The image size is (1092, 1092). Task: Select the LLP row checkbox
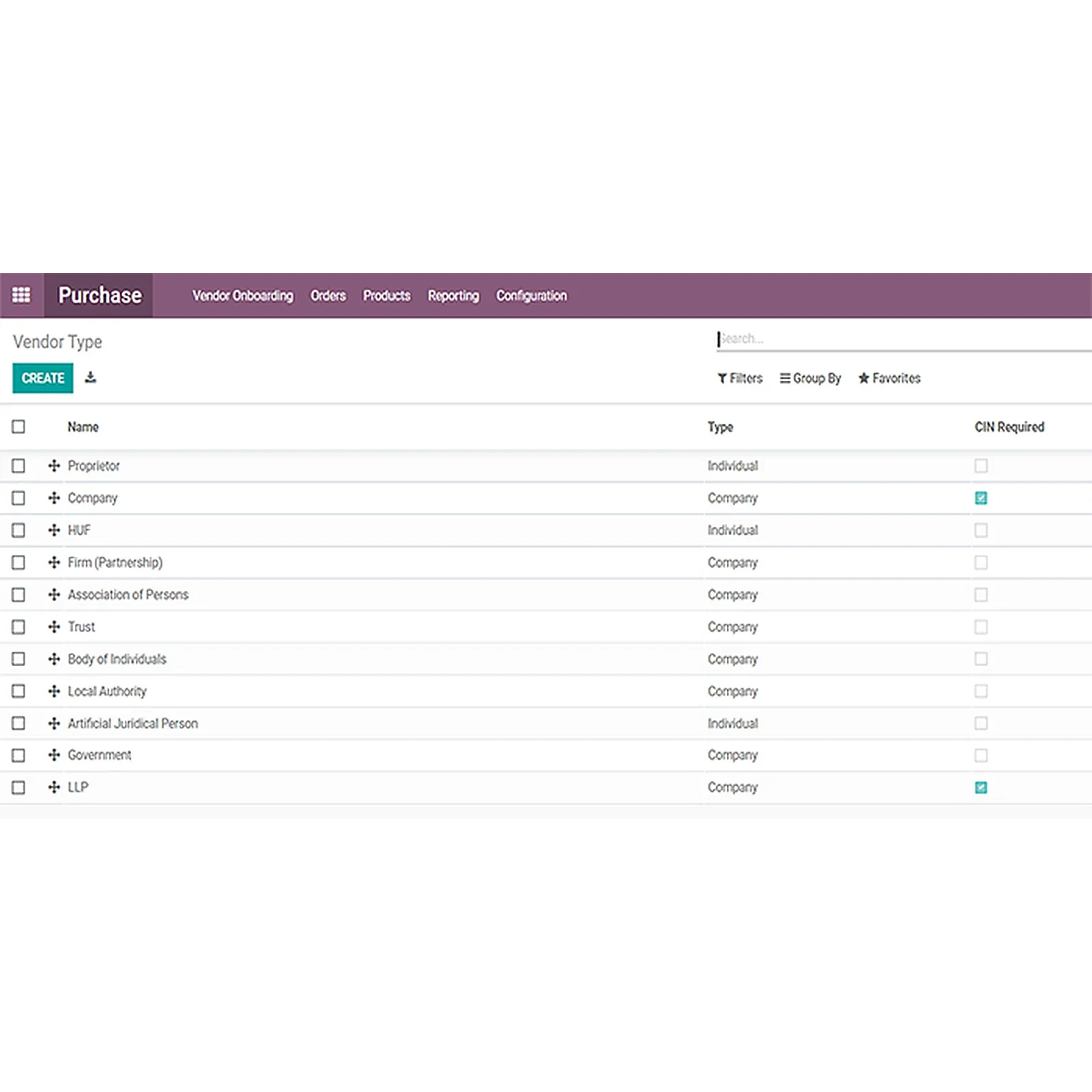coord(18,787)
